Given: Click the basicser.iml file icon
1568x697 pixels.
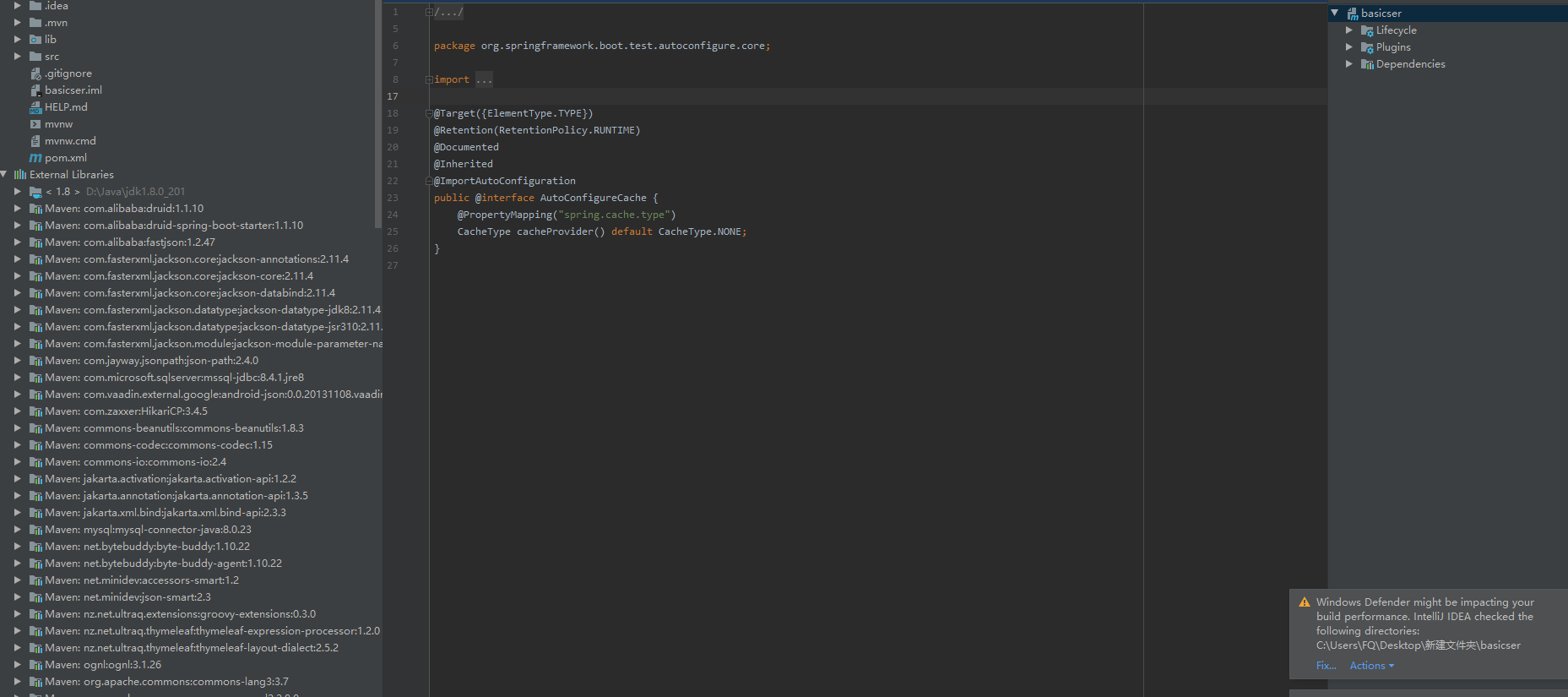Looking at the screenshot, I should 35,90.
